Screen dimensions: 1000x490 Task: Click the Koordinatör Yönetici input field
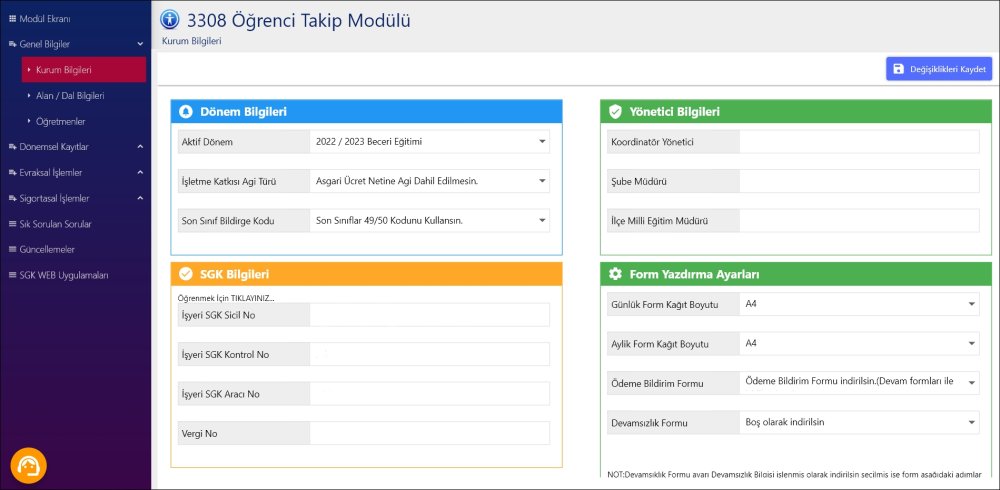[859, 142]
